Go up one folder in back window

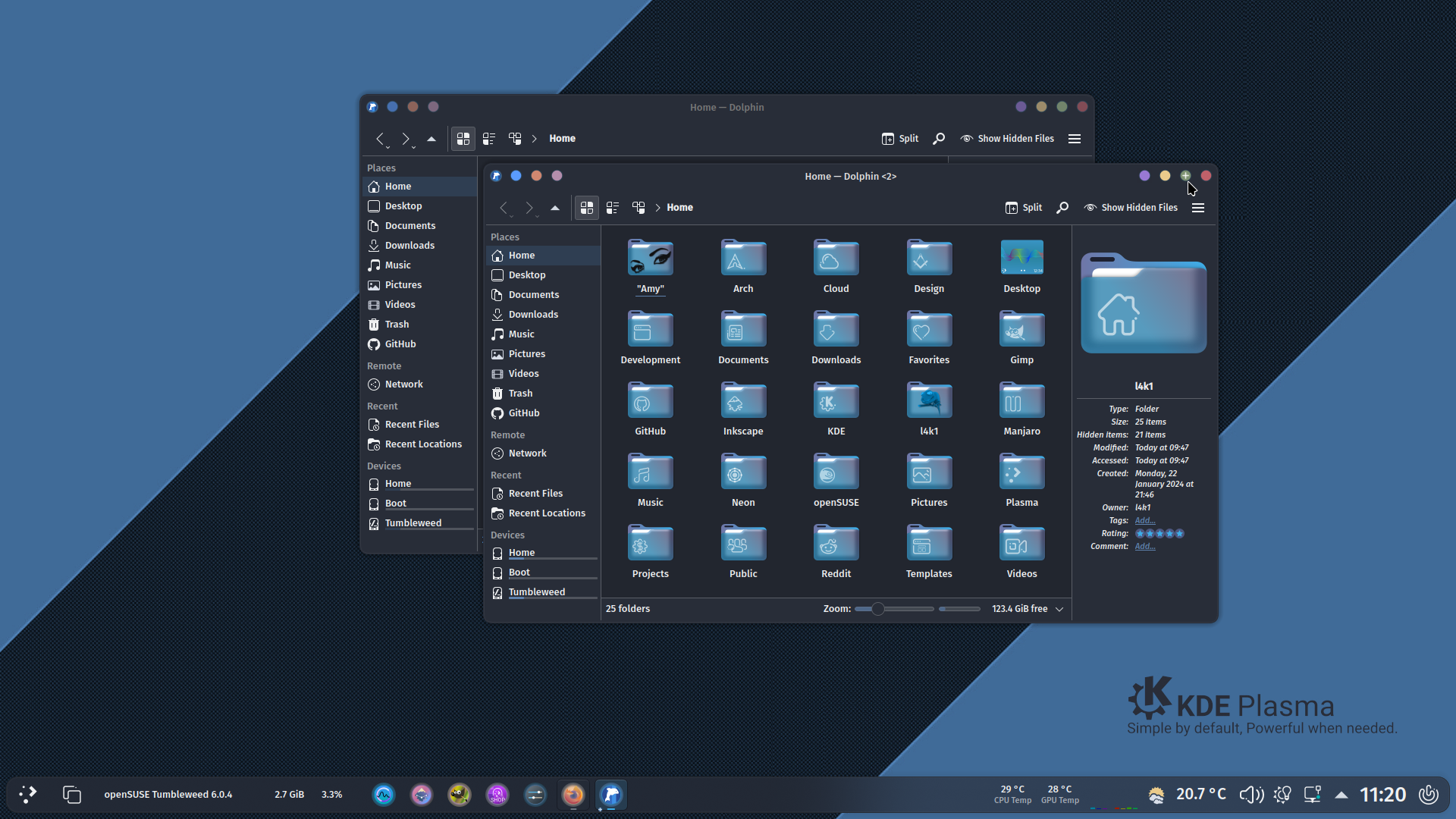431,139
